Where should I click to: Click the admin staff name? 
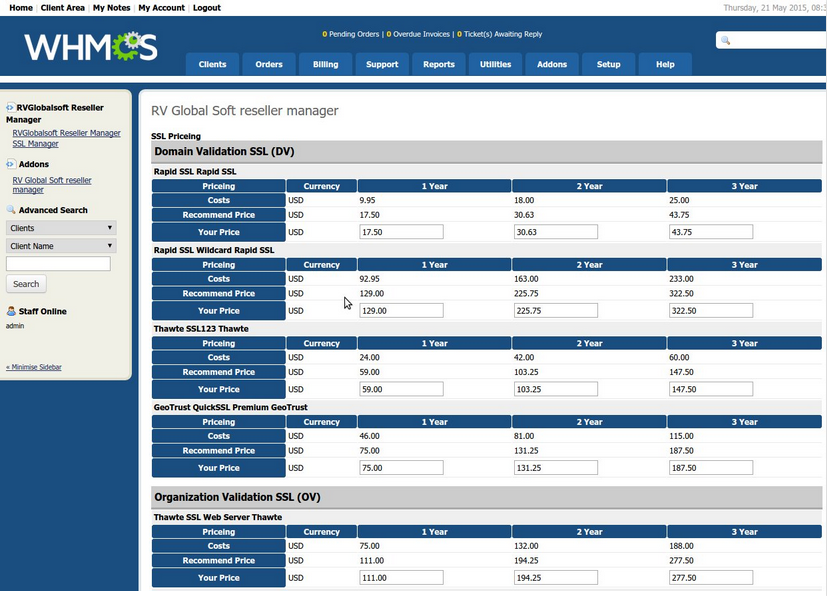[x=15, y=325]
